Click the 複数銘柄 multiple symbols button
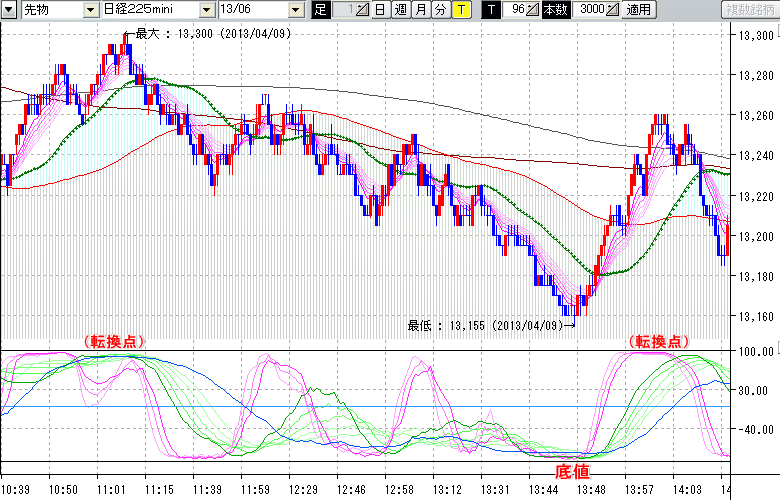 click(x=748, y=9)
